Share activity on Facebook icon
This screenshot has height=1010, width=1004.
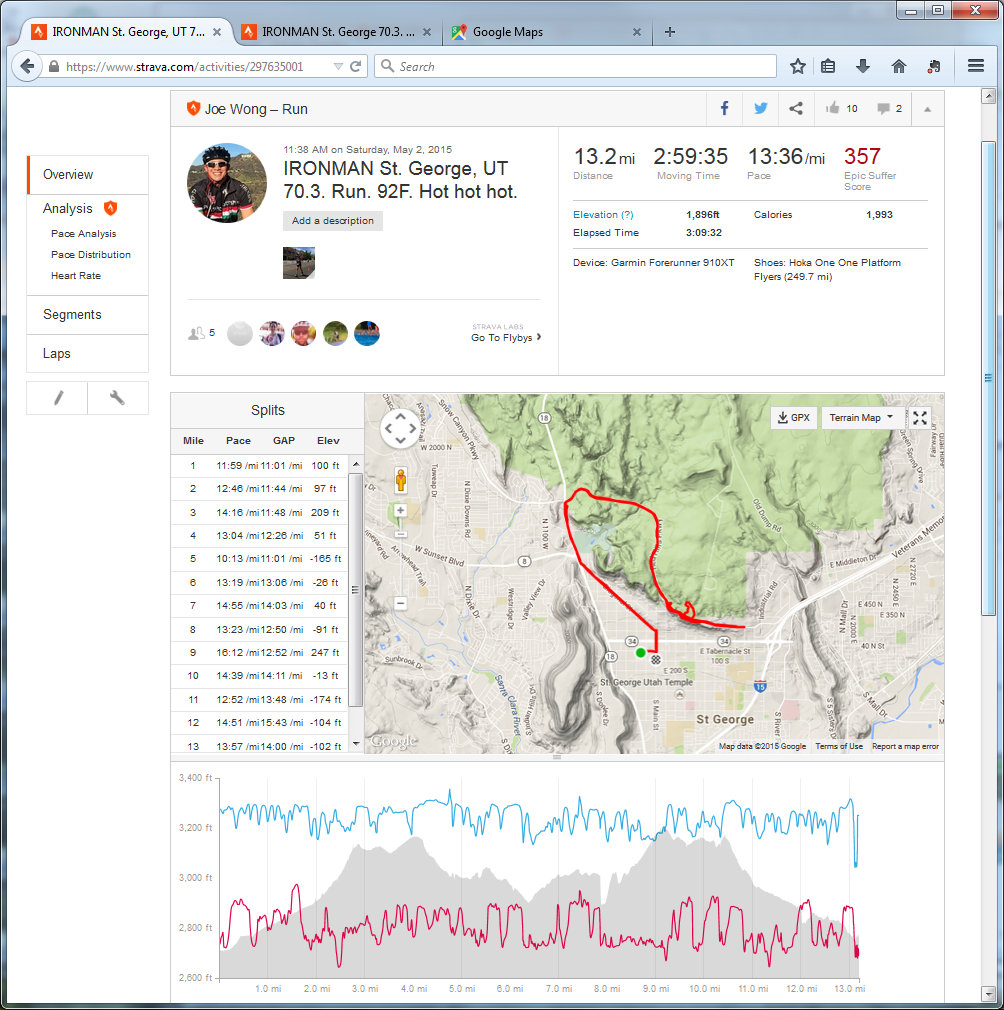pyautogui.click(x=724, y=109)
